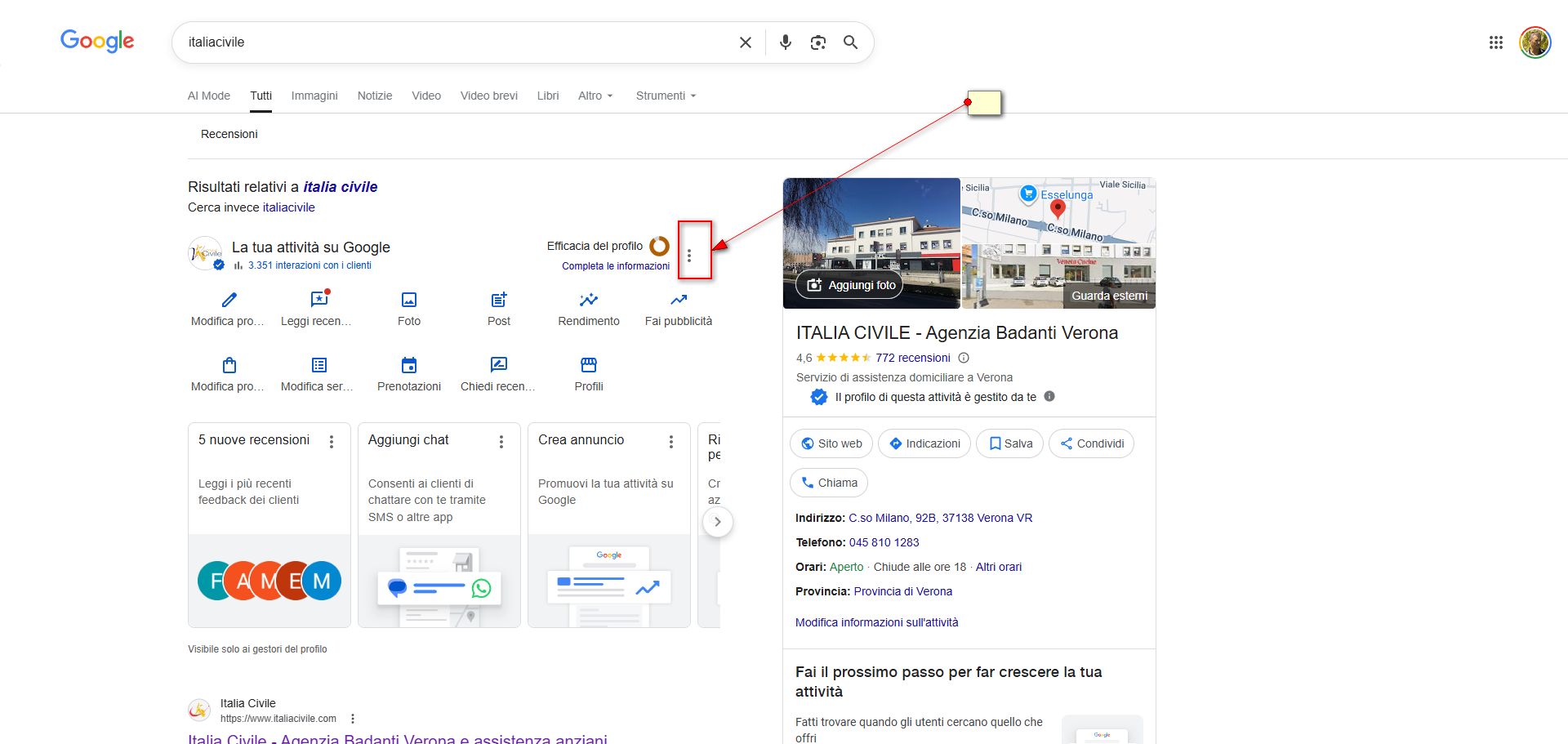Open Google Lens image search

(x=817, y=42)
